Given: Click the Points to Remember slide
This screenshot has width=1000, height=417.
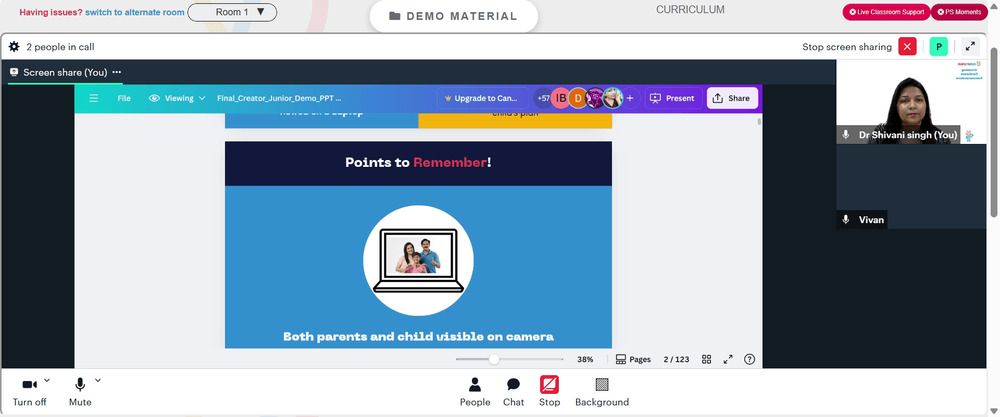Looking at the screenshot, I should pyautogui.click(x=418, y=245).
